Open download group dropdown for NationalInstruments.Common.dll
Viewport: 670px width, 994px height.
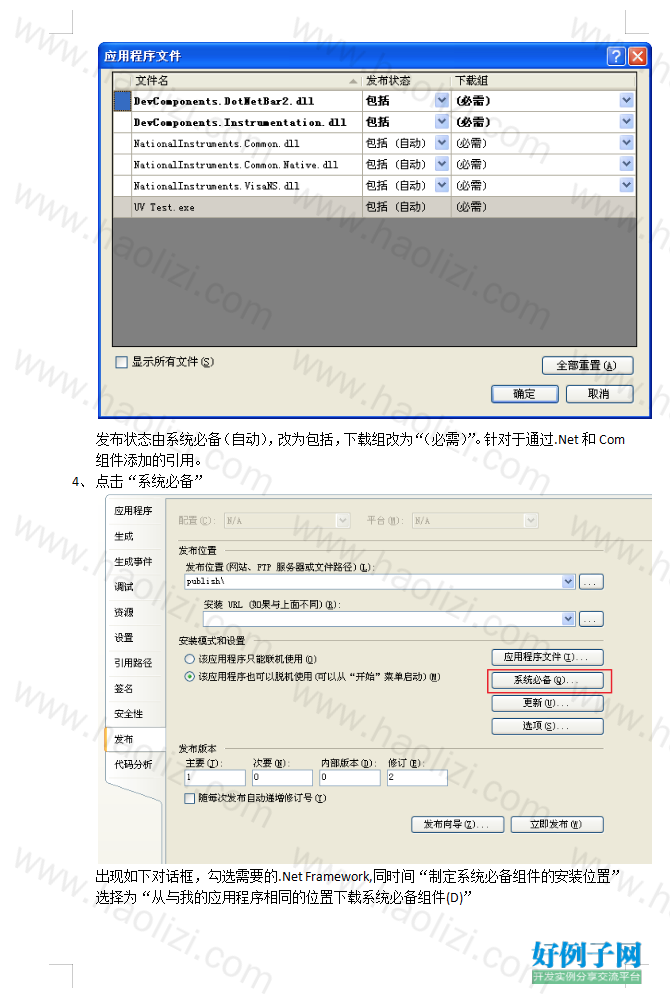[626, 143]
